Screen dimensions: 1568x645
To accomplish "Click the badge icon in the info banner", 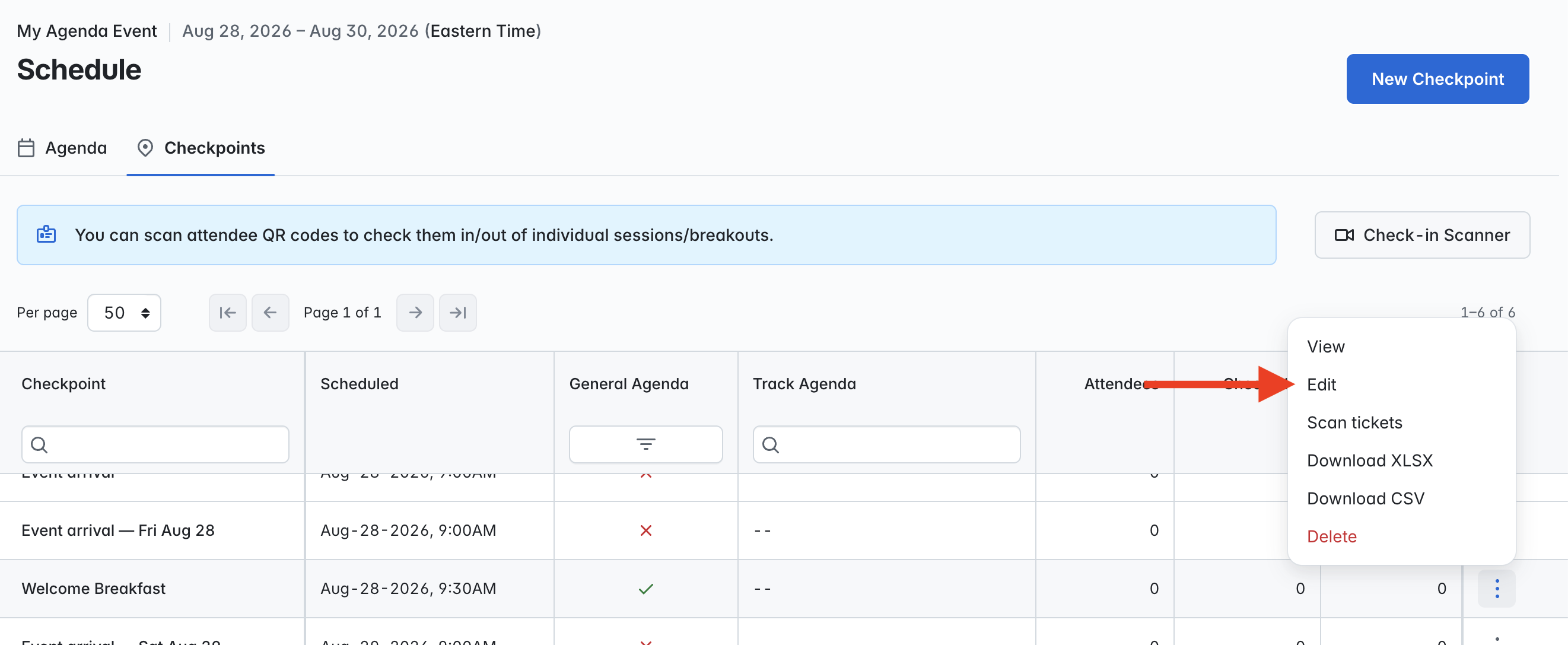I will (46, 234).
